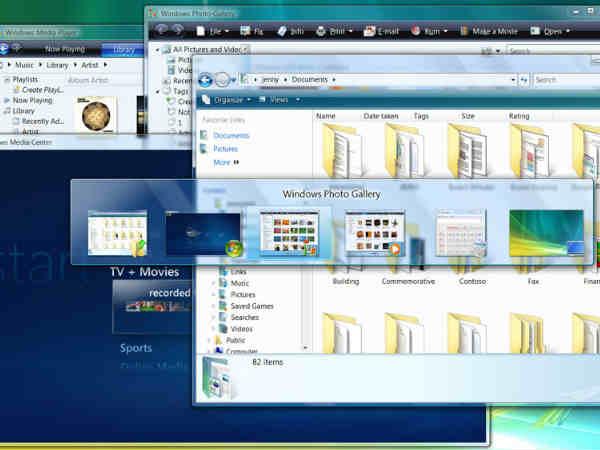Viewport: 600px width, 450px height.
Task: Select the Windows Photo Gallery switcher thumbnail
Action: click(288, 234)
